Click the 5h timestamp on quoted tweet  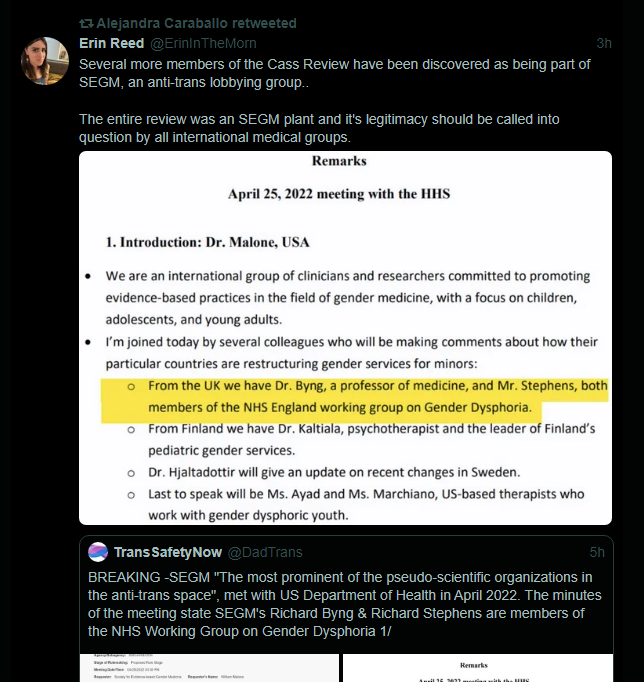[596, 552]
